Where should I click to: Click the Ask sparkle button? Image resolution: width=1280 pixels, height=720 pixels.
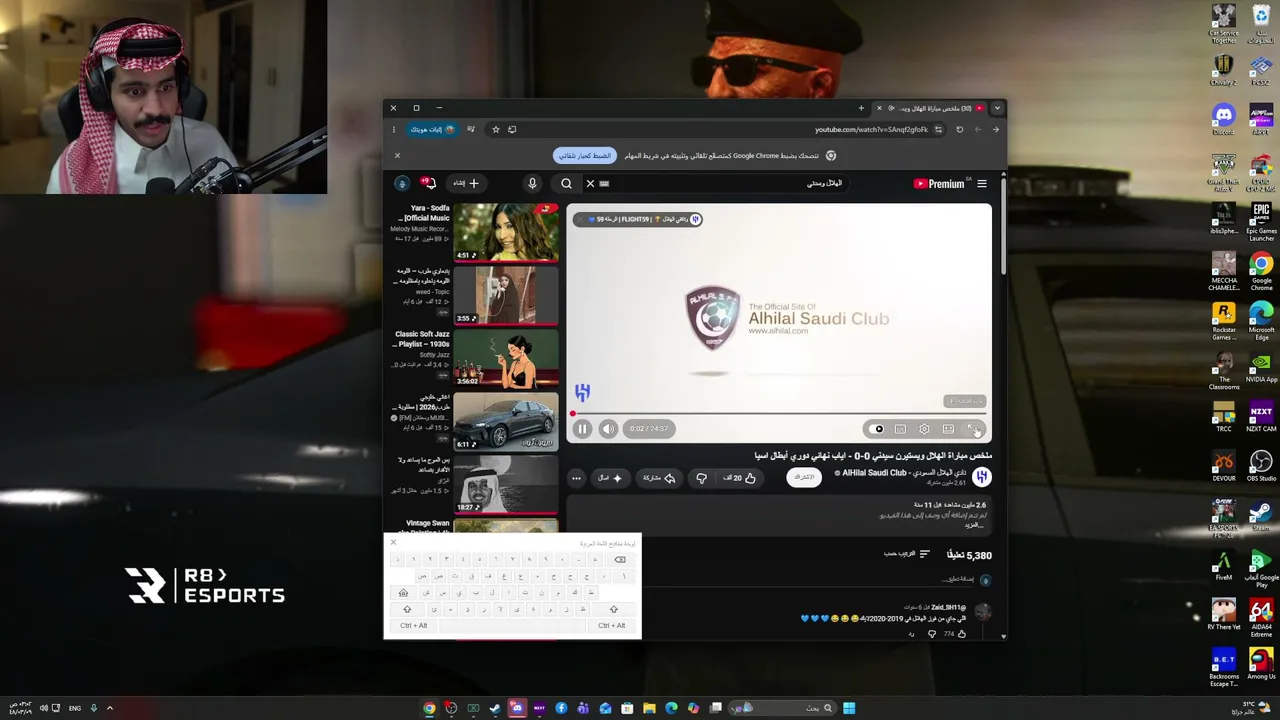click(x=610, y=478)
